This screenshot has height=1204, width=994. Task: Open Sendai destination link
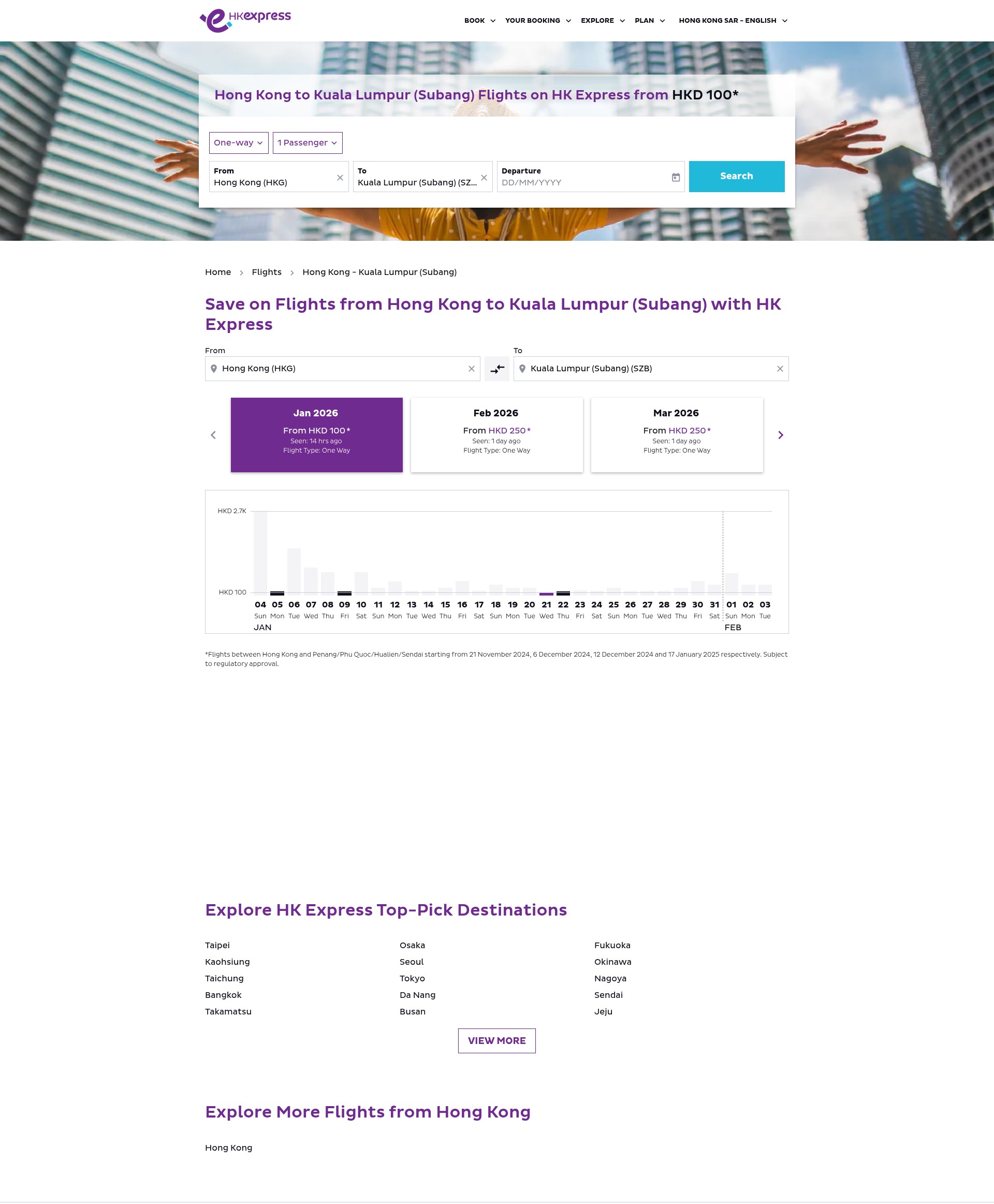pos(609,995)
